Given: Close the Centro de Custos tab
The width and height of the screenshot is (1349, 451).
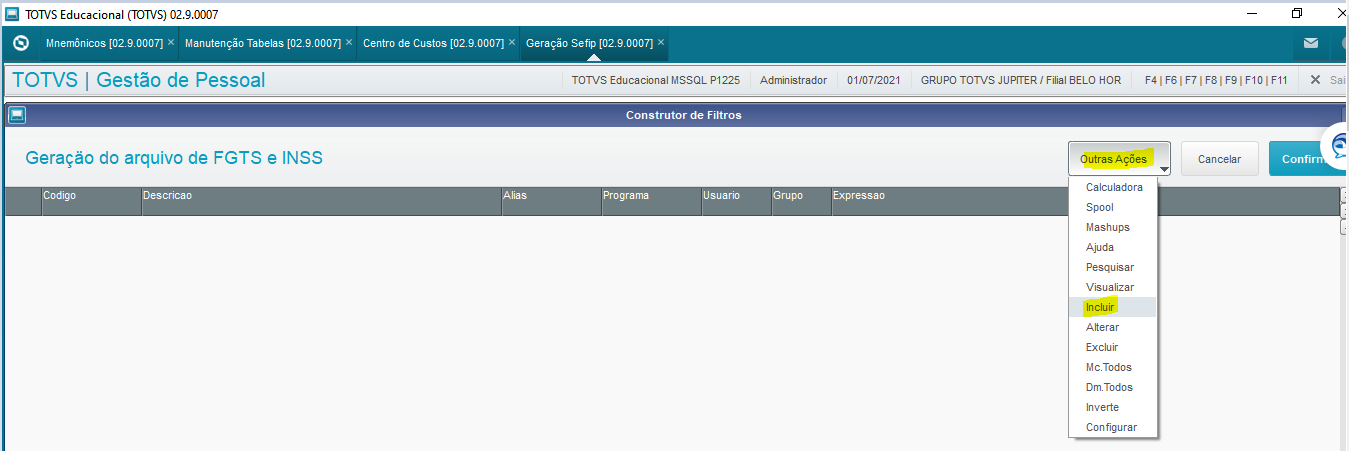Looking at the screenshot, I should [512, 43].
